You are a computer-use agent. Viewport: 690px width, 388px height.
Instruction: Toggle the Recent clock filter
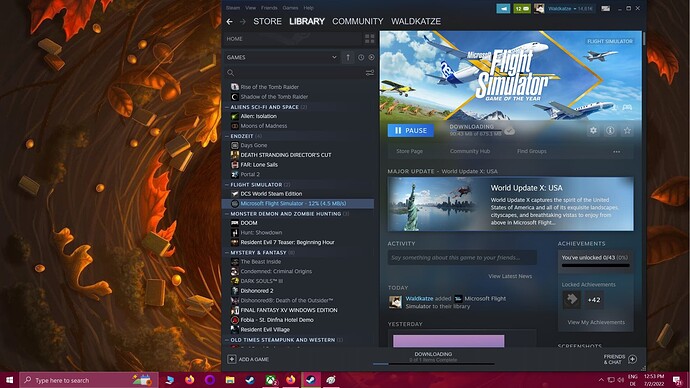coord(361,57)
